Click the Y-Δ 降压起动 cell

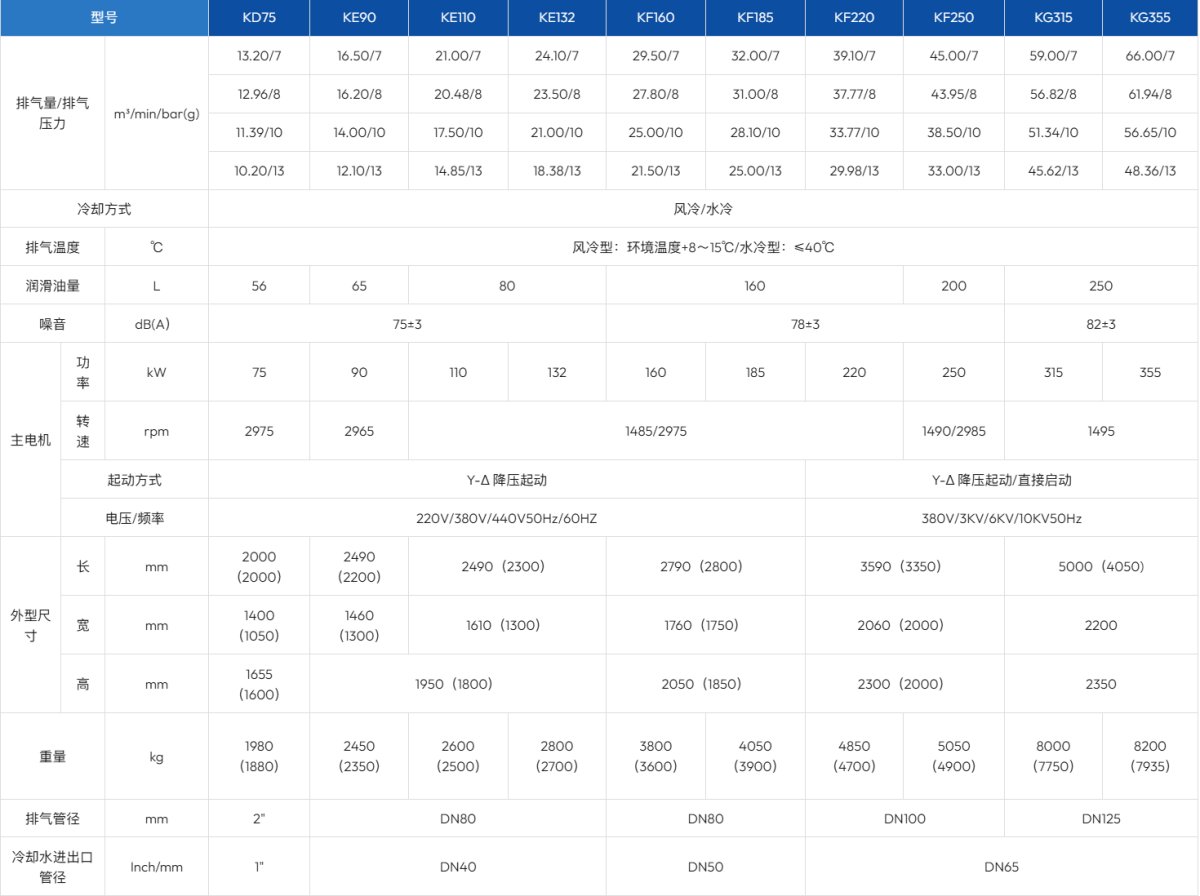[x=506, y=479]
